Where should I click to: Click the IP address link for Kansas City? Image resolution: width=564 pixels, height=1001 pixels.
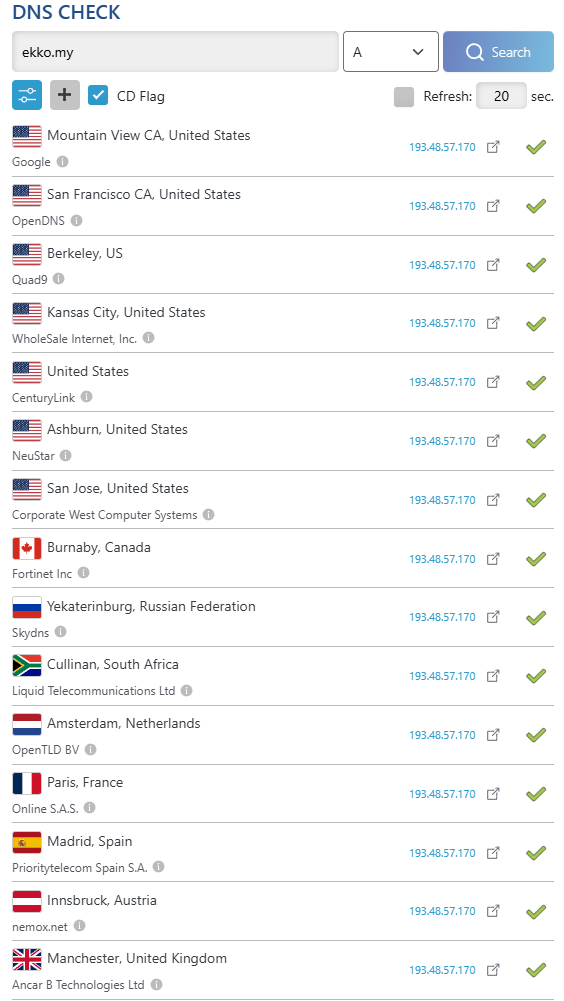(x=443, y=324)
